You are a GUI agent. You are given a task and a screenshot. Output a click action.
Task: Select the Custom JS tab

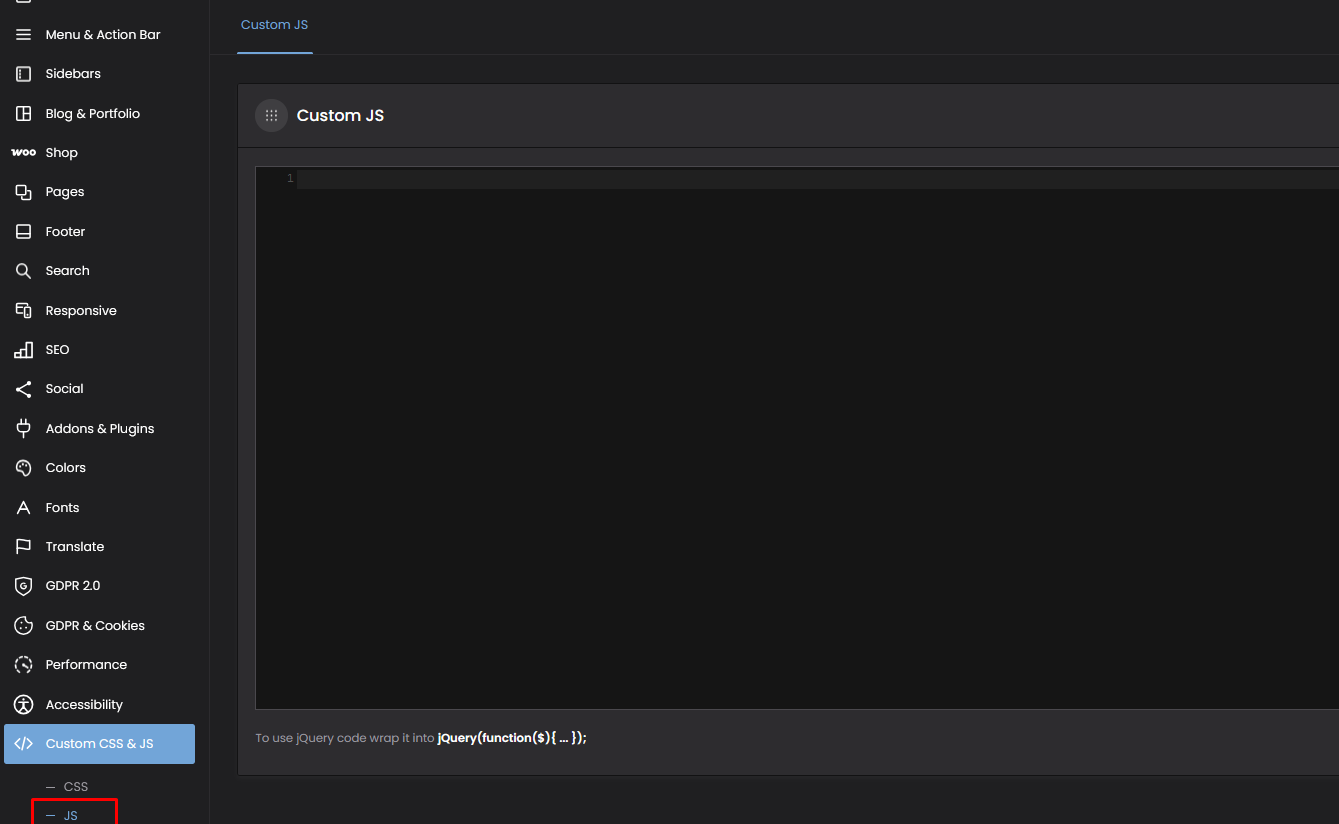(x=275, y=25)
